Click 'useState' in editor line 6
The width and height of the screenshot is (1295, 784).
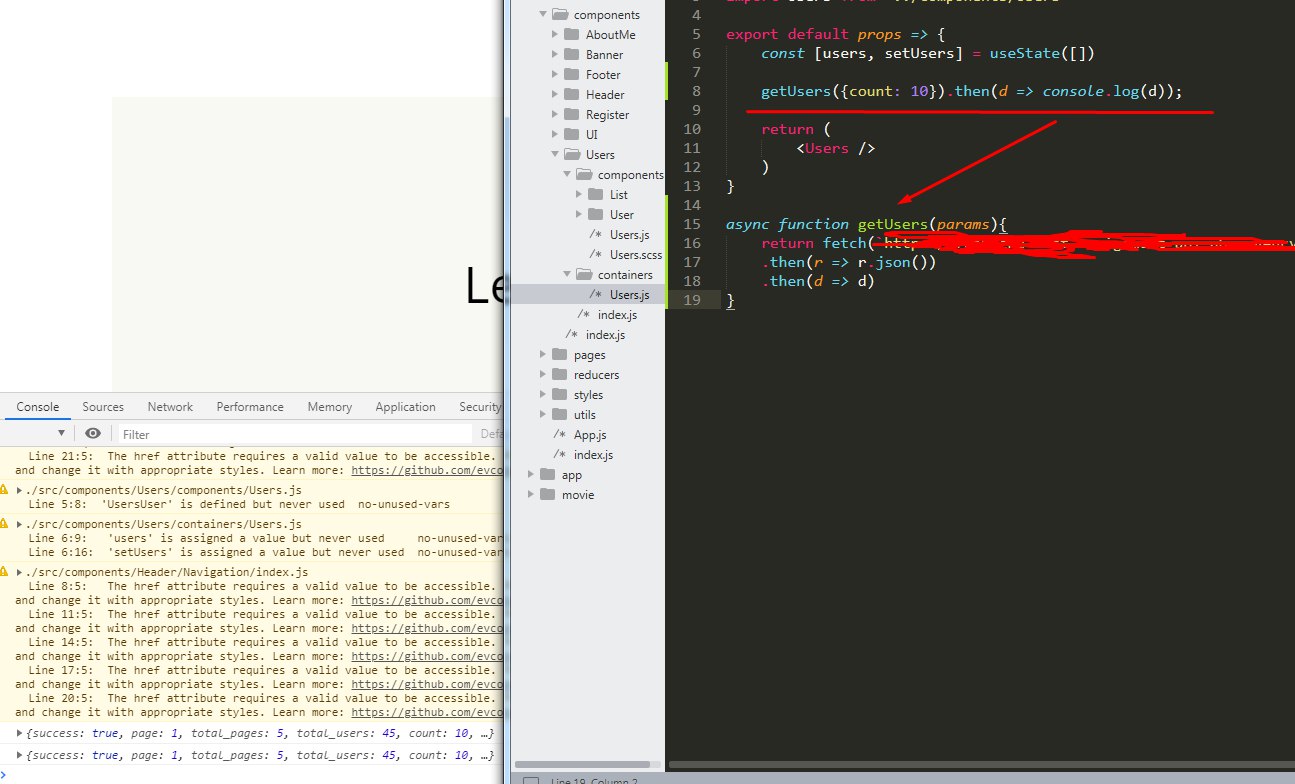coord(1024,53)
